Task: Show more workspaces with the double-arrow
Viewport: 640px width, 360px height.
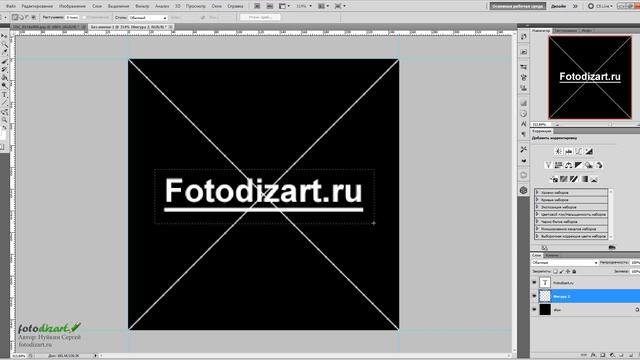Action: pyautogui.click(x=575, y=6)
